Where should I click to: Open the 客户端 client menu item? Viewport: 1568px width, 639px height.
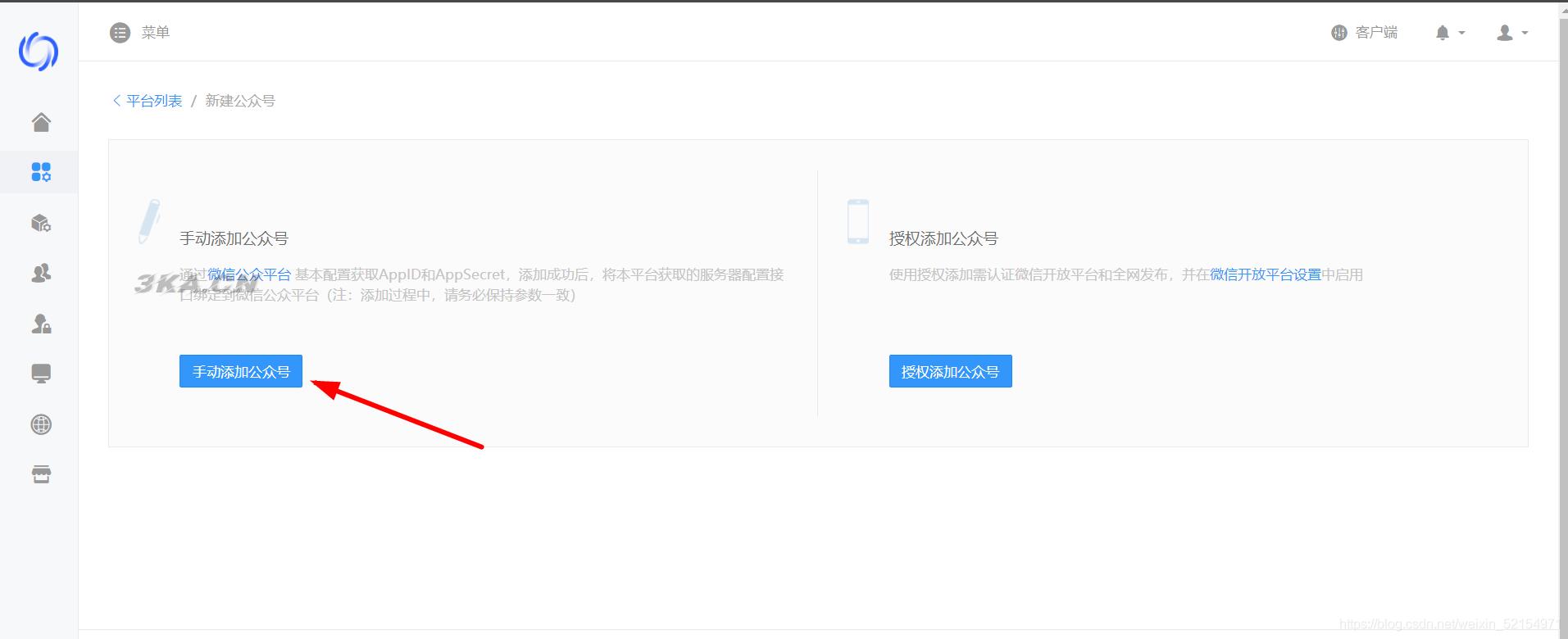pos(1365,33)
